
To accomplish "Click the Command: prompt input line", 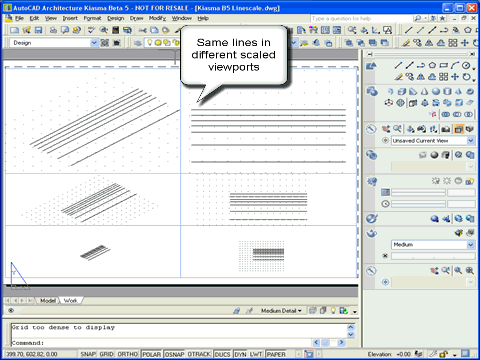I will click(x=161, y=343).
